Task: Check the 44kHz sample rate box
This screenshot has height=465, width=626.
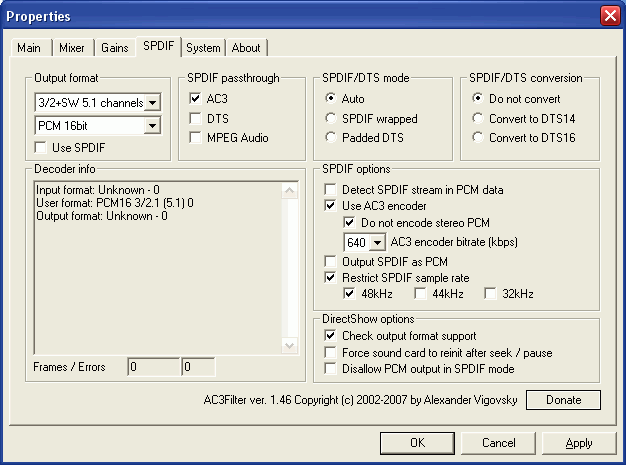Action: (421, 294)
